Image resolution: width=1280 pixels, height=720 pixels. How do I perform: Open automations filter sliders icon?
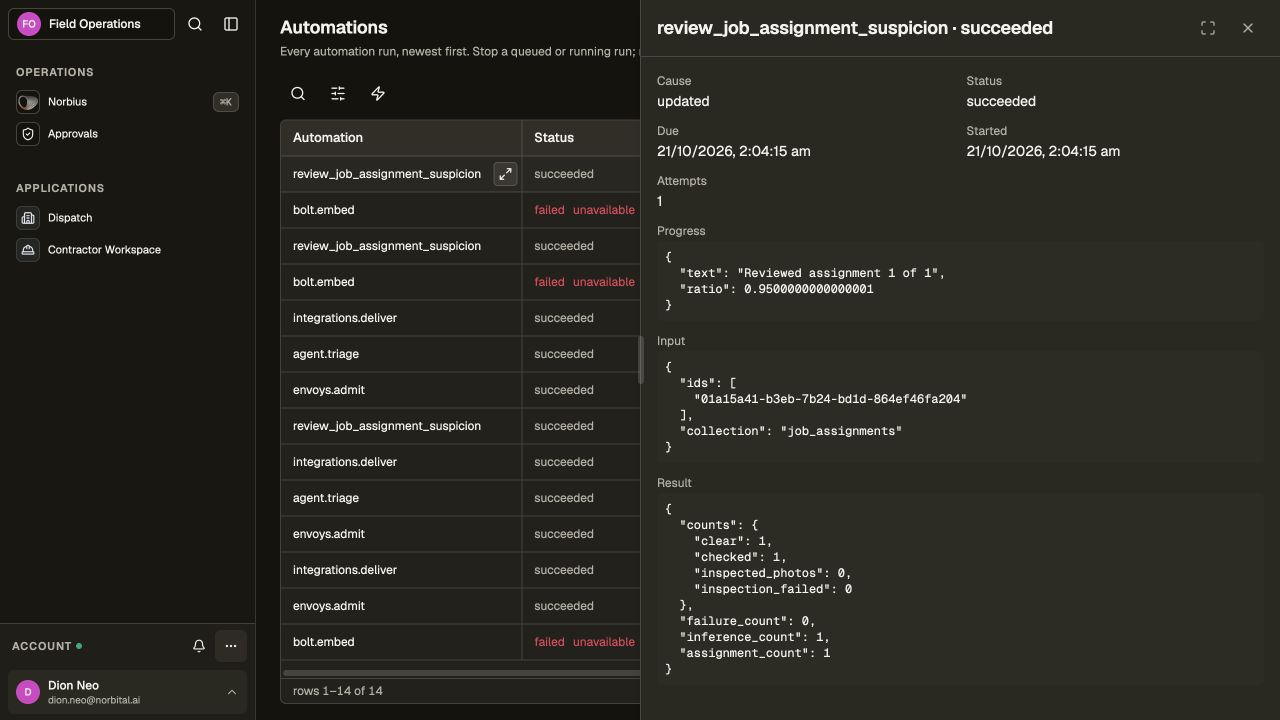coord(338,93)
